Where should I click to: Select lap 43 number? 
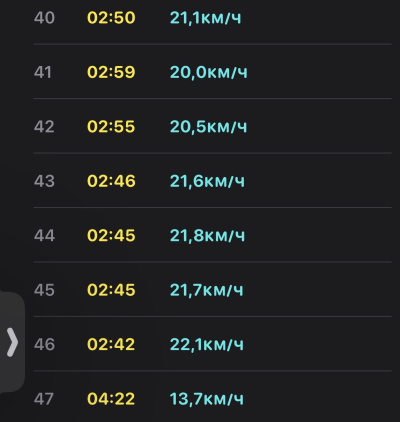(x=44, y=181)
